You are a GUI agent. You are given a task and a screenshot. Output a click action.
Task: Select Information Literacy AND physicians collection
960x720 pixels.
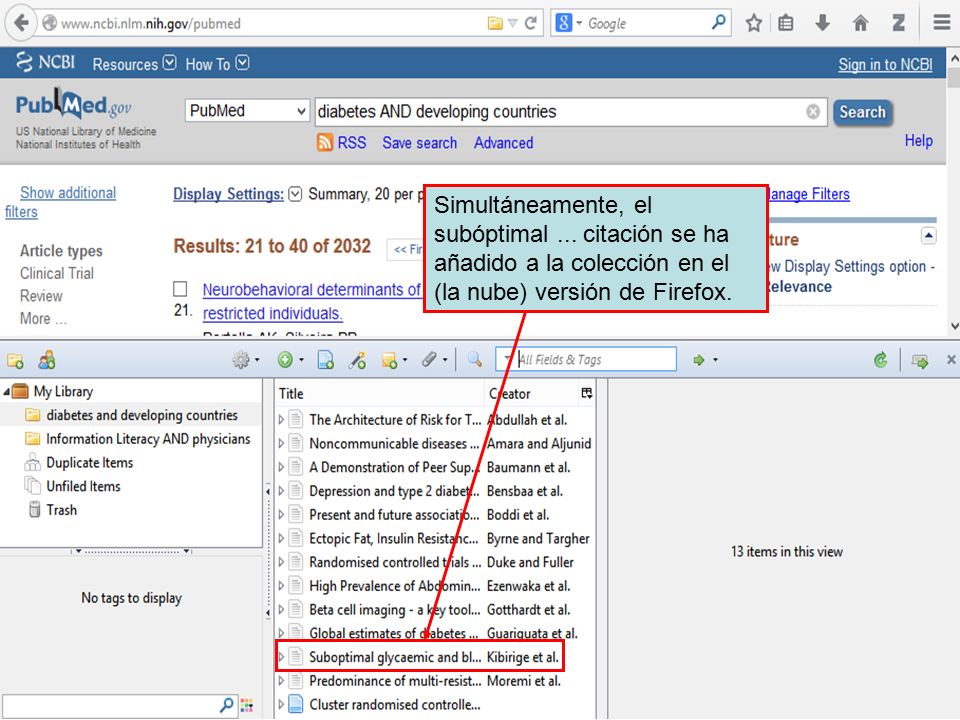(148, 439)
